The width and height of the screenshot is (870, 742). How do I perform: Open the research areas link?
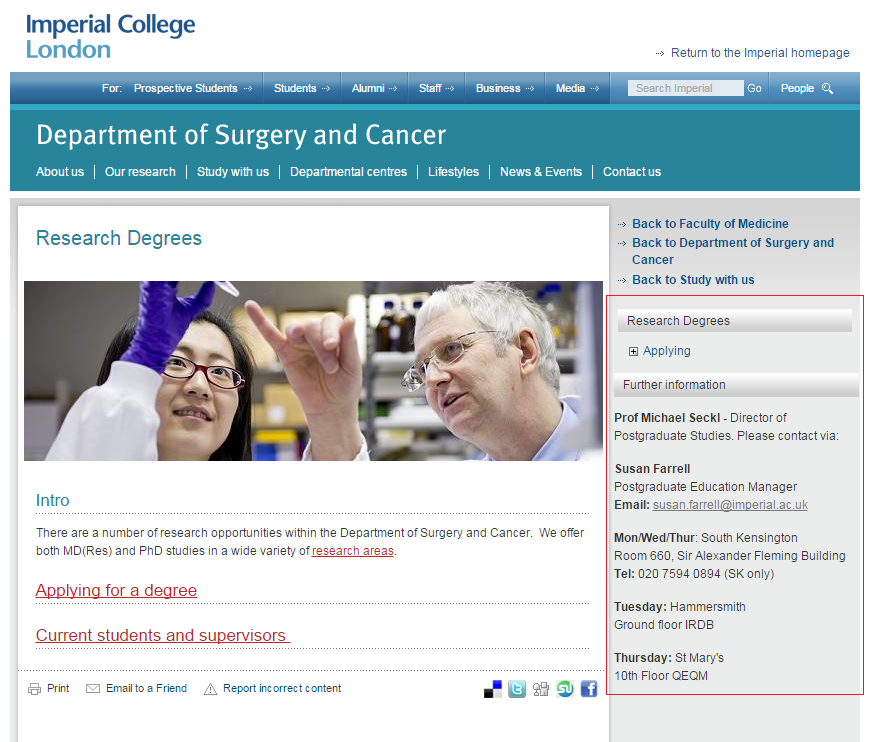click(x=353, y=551)
